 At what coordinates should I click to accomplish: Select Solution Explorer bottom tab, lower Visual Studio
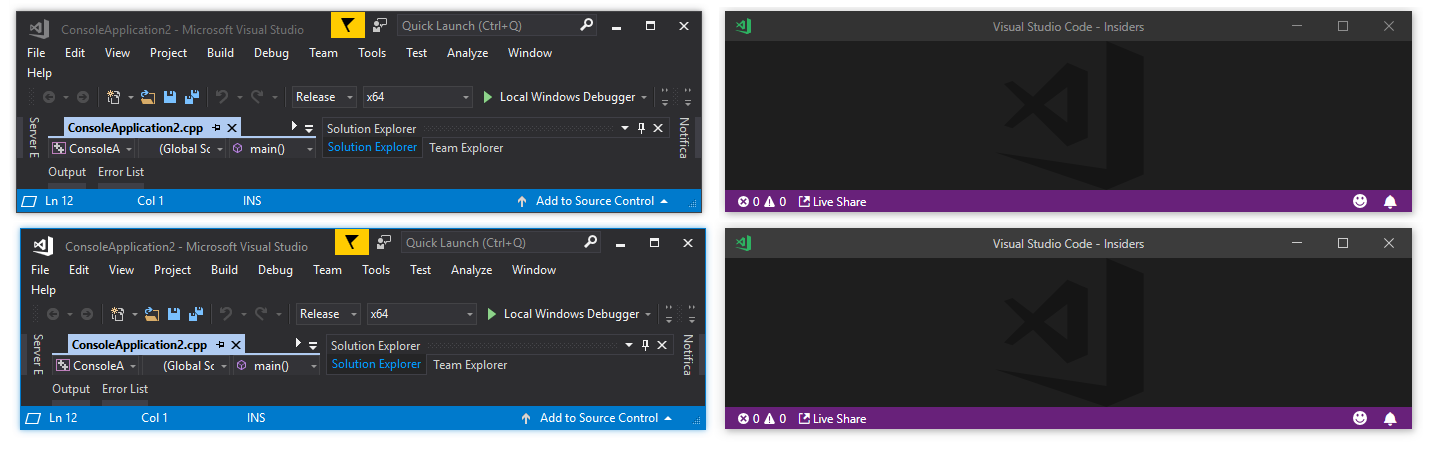375,364
